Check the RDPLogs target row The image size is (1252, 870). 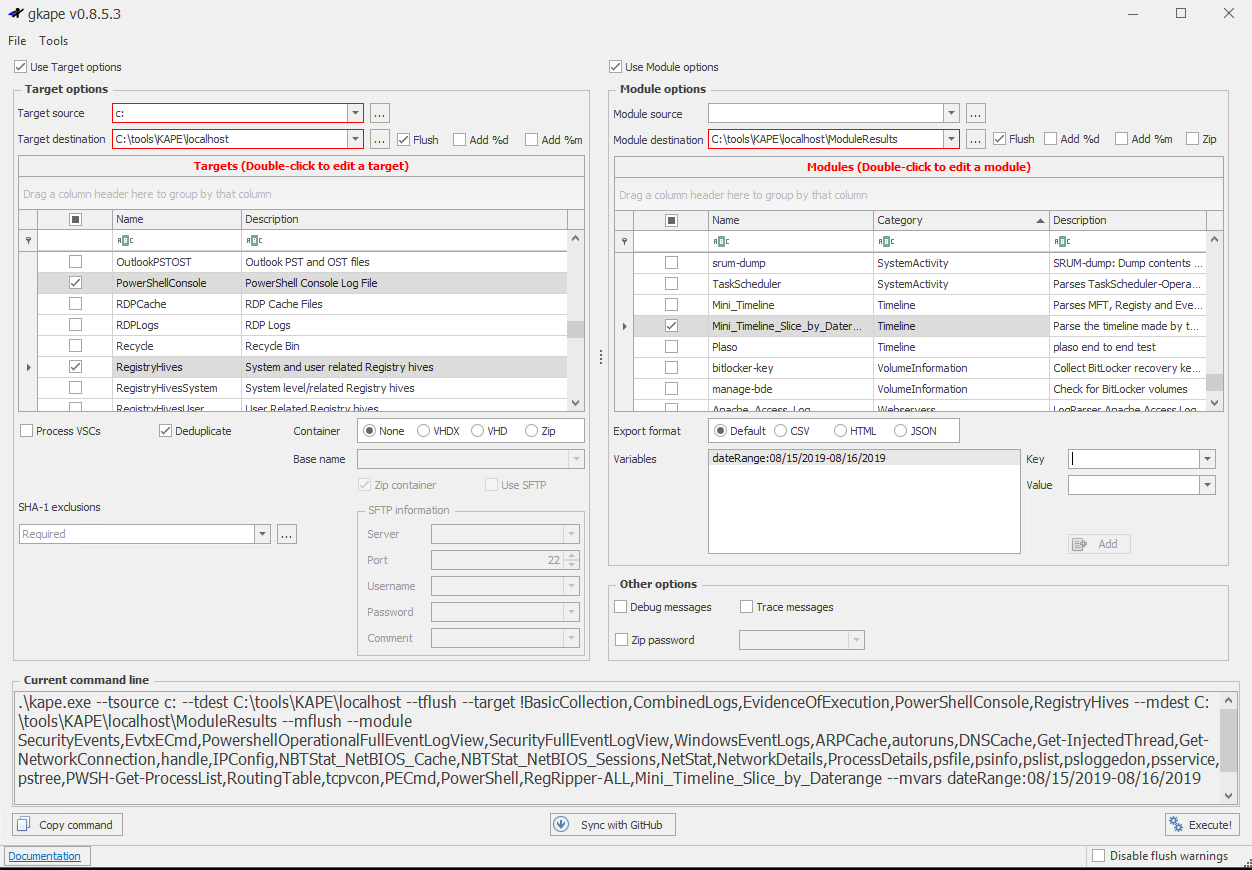pyautogui.click(x=76, y=325)
